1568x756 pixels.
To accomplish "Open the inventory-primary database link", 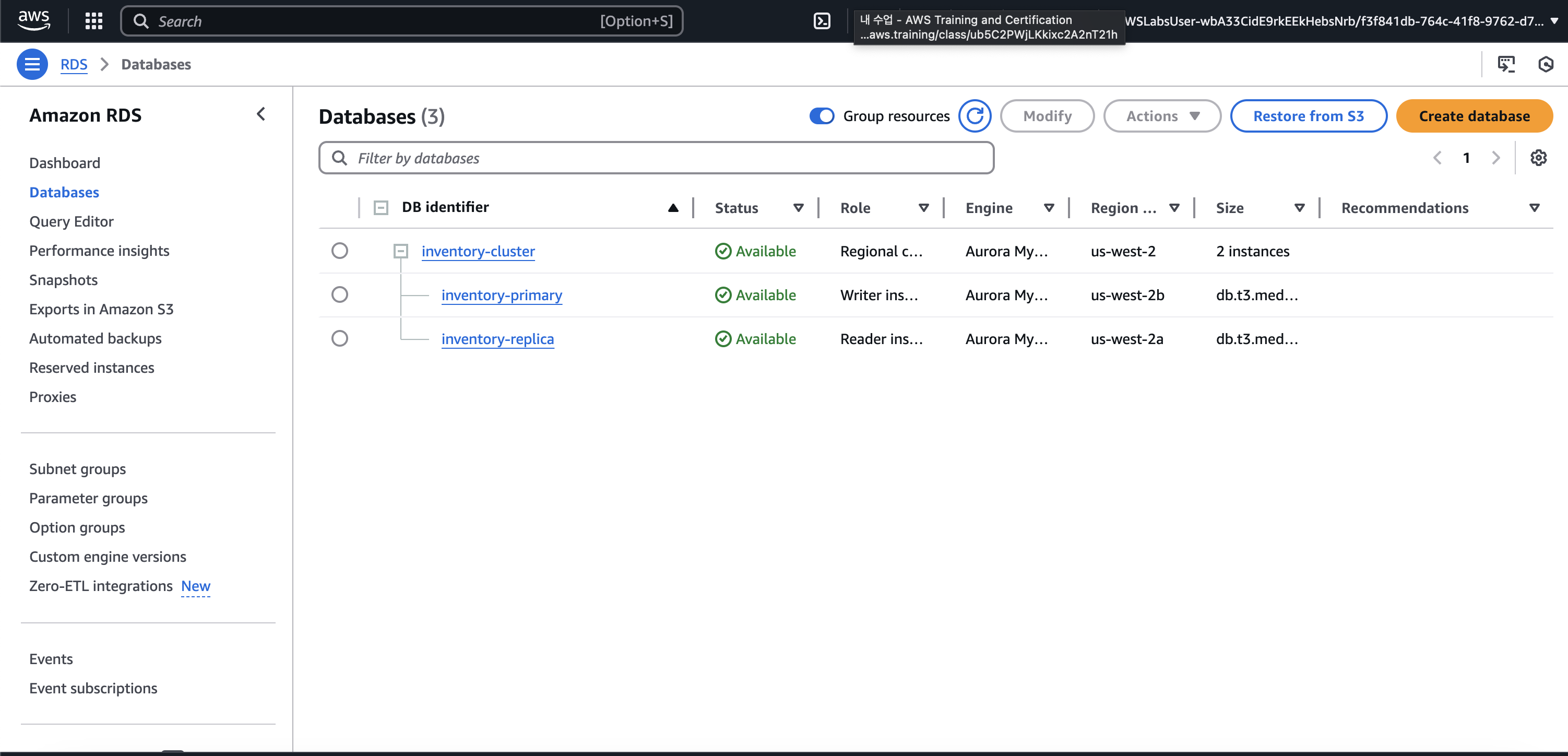I will 501,295.
